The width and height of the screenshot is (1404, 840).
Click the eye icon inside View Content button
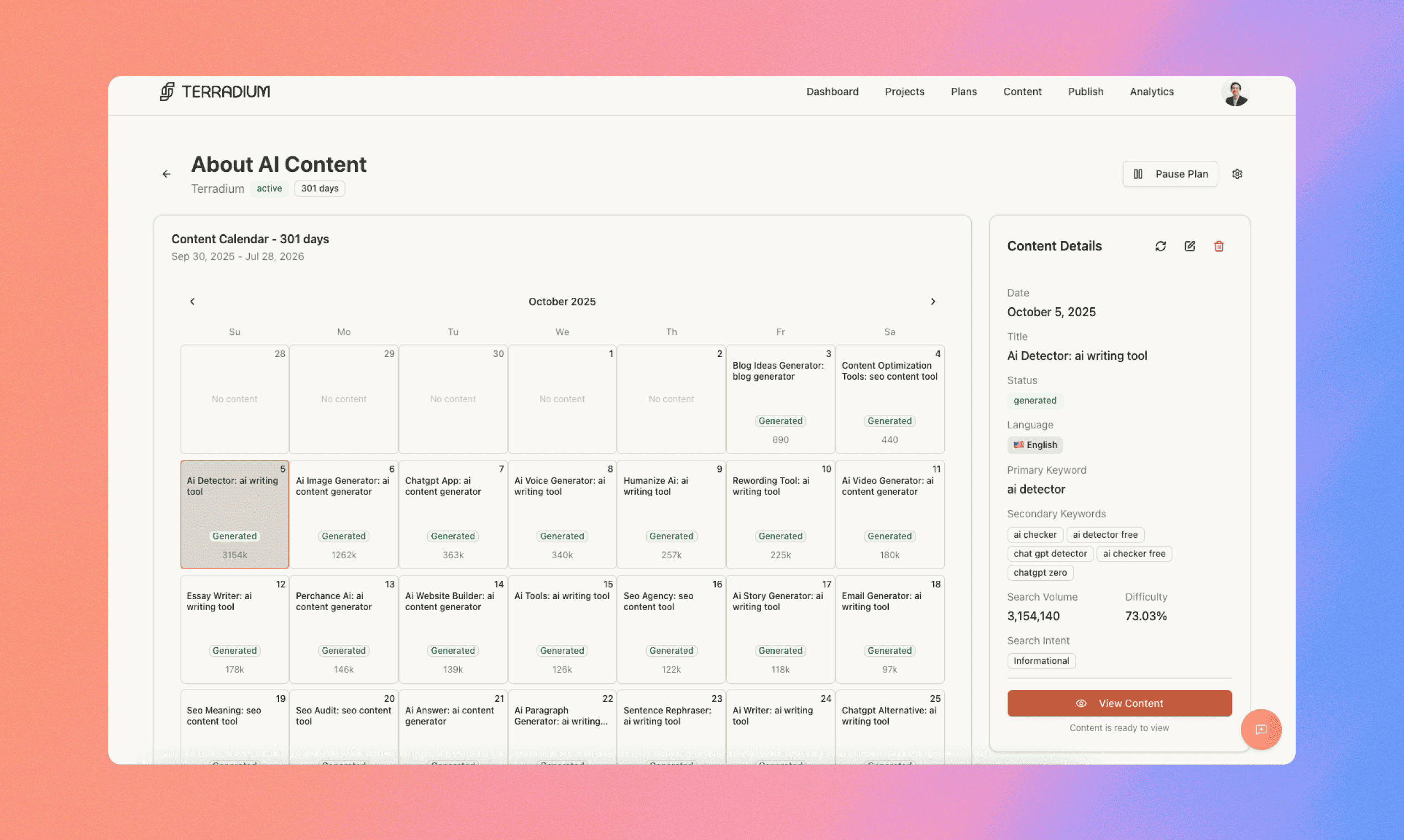pyautogui.click(x=1082, y=703)
